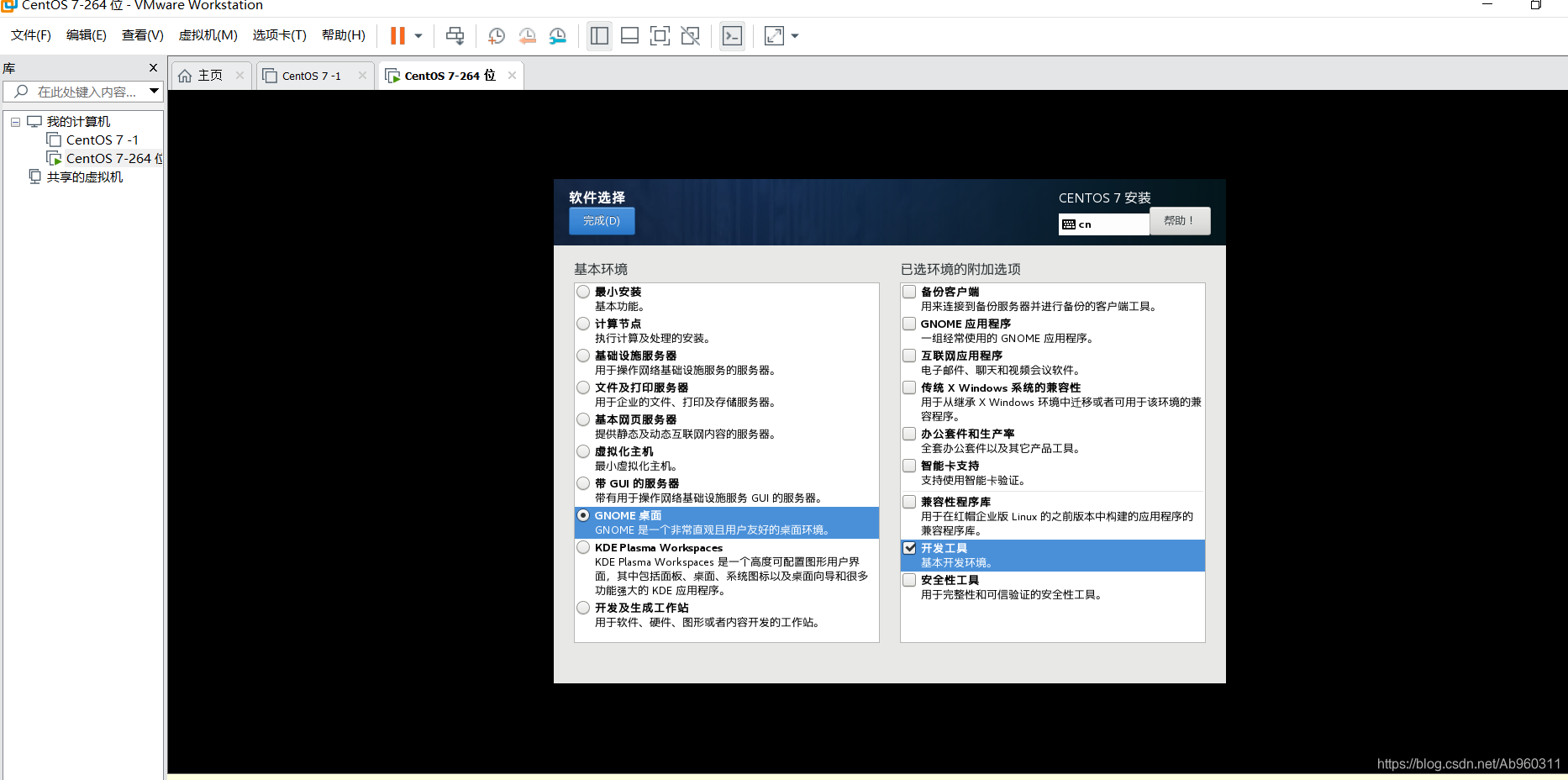Open the 帮助(H) menu

(343, 35)
